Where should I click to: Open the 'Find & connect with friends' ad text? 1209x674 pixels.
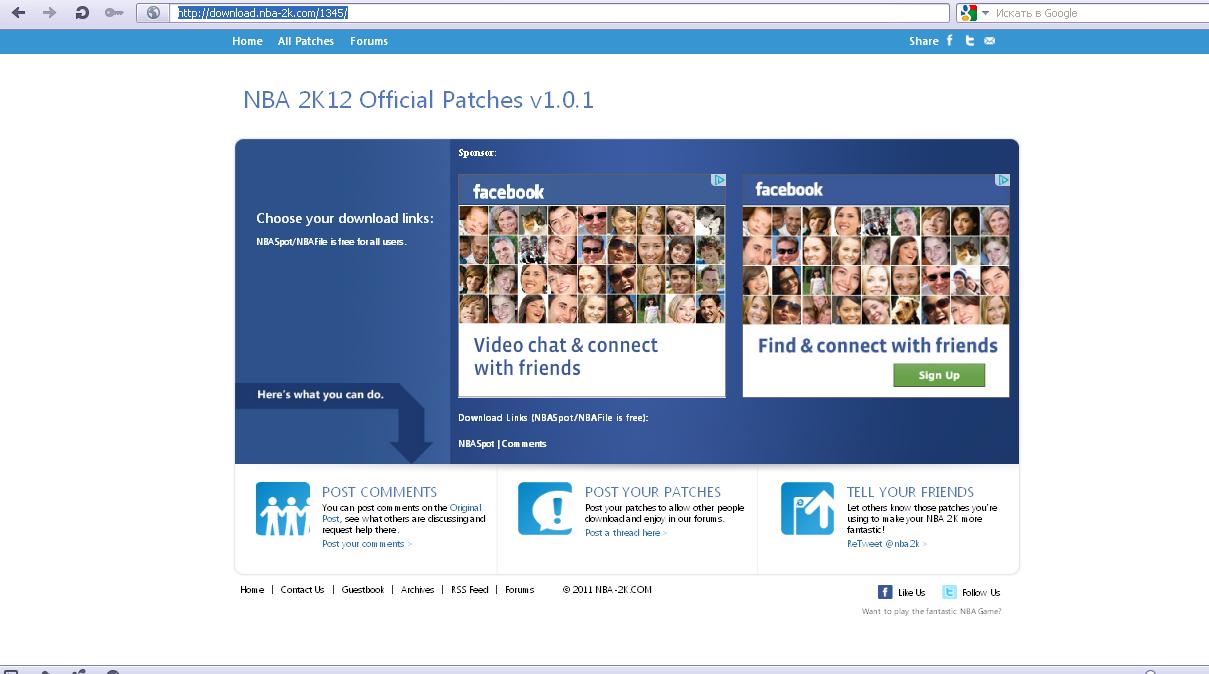[x=877, y=345]
